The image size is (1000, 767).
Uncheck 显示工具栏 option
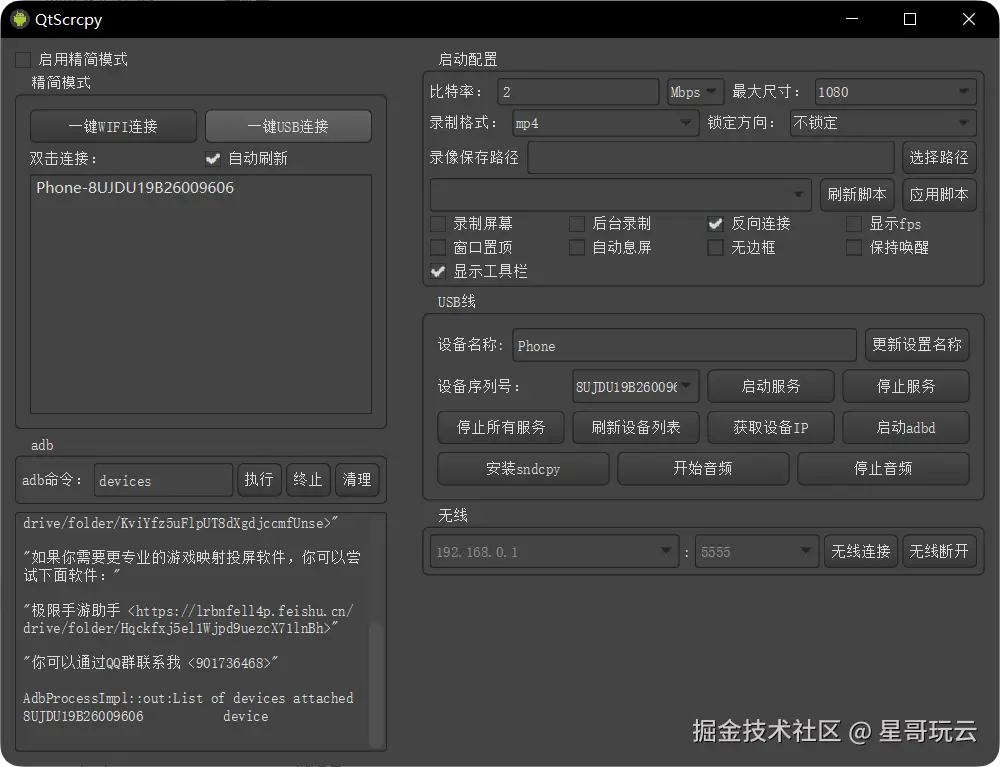pyautogui.click(x=438, y=272)
